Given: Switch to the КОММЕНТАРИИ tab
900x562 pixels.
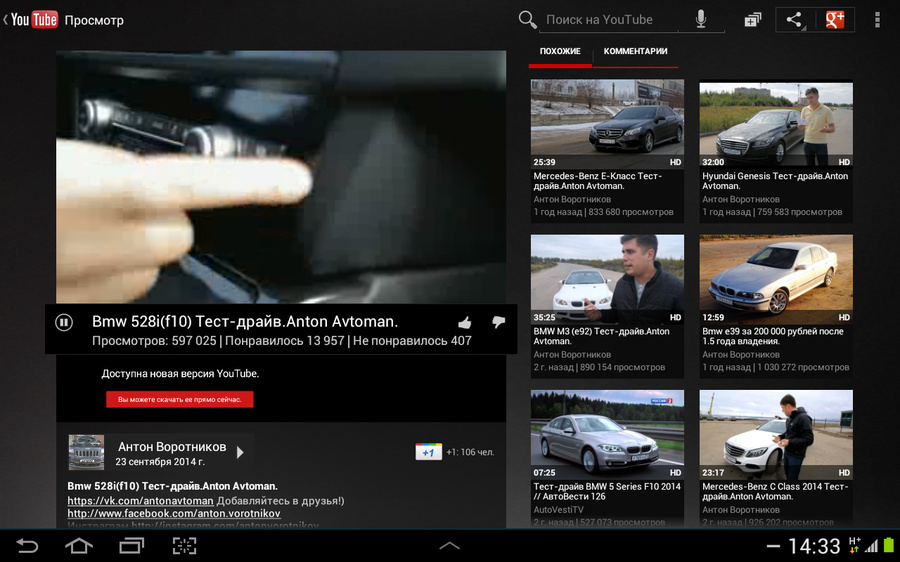Looking at the screenshot, I should pyautogui.click(x=635, y=52).
